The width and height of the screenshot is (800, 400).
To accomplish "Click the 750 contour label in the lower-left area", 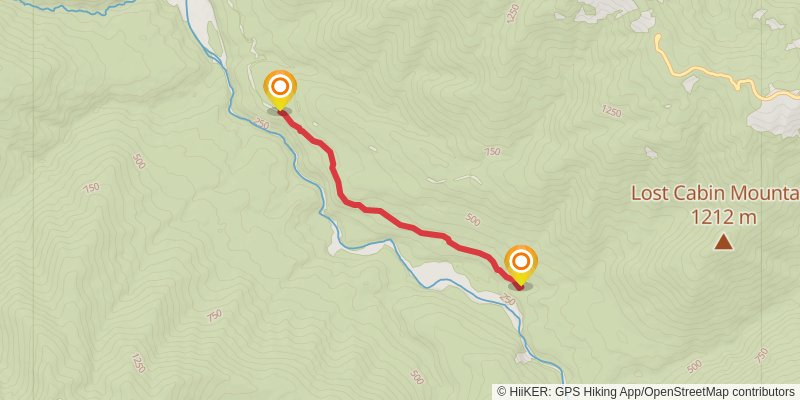I will coord(215,316).
